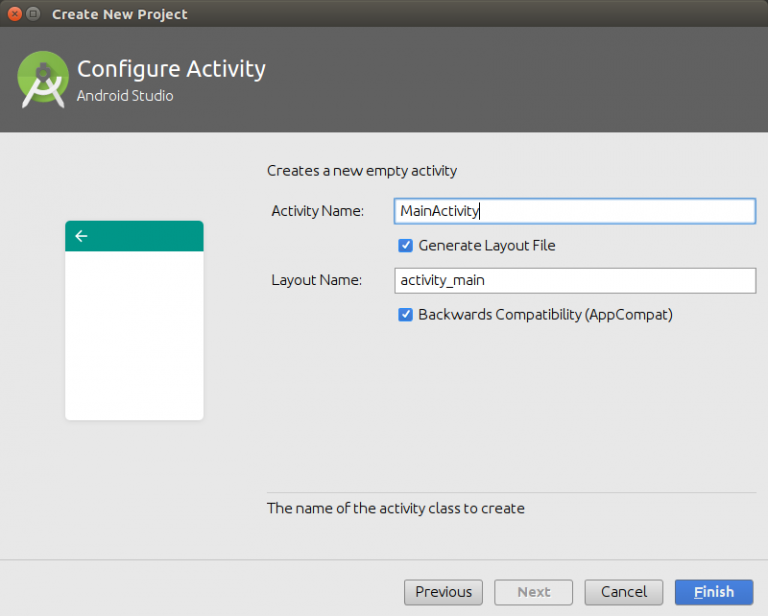Image resolution: width=768 pixels, height=616 pixels.
Task: Select the white body of activity preview
Action: point(134,335)
